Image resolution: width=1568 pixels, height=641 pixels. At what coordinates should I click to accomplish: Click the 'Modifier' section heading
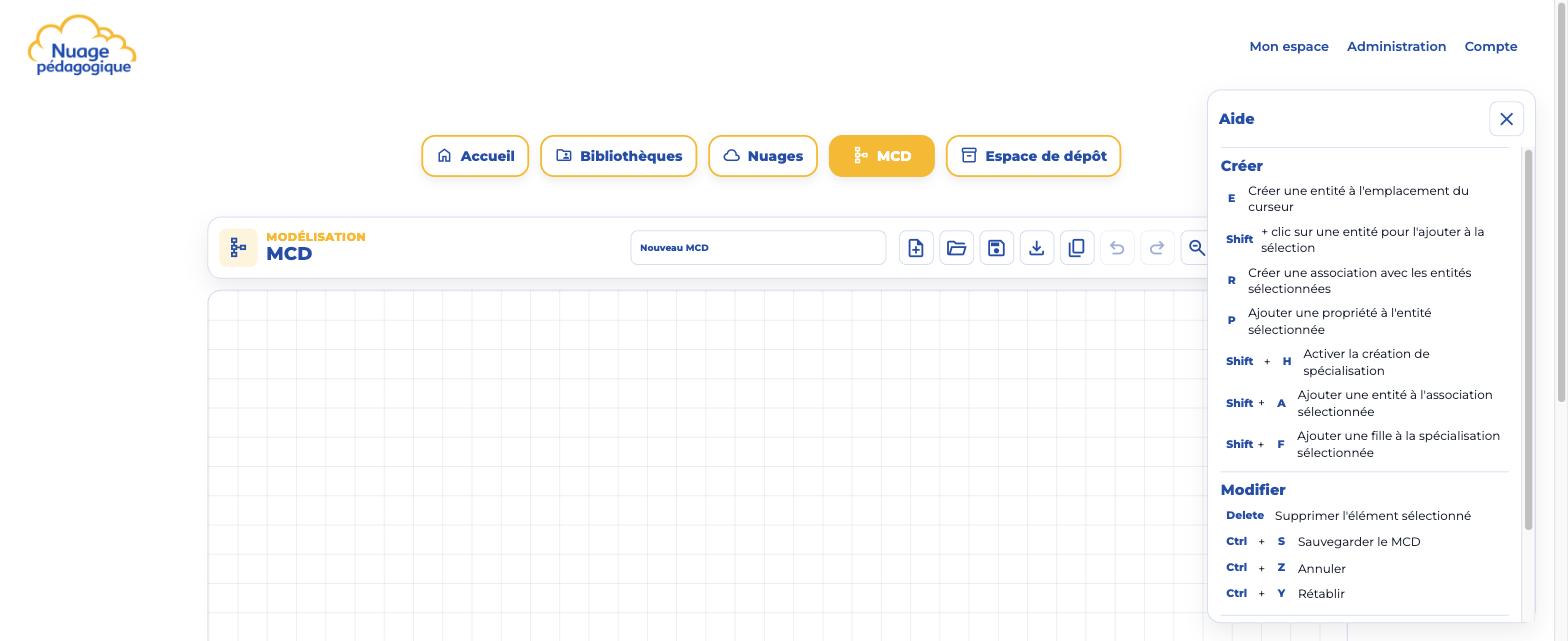[1253, 490]
